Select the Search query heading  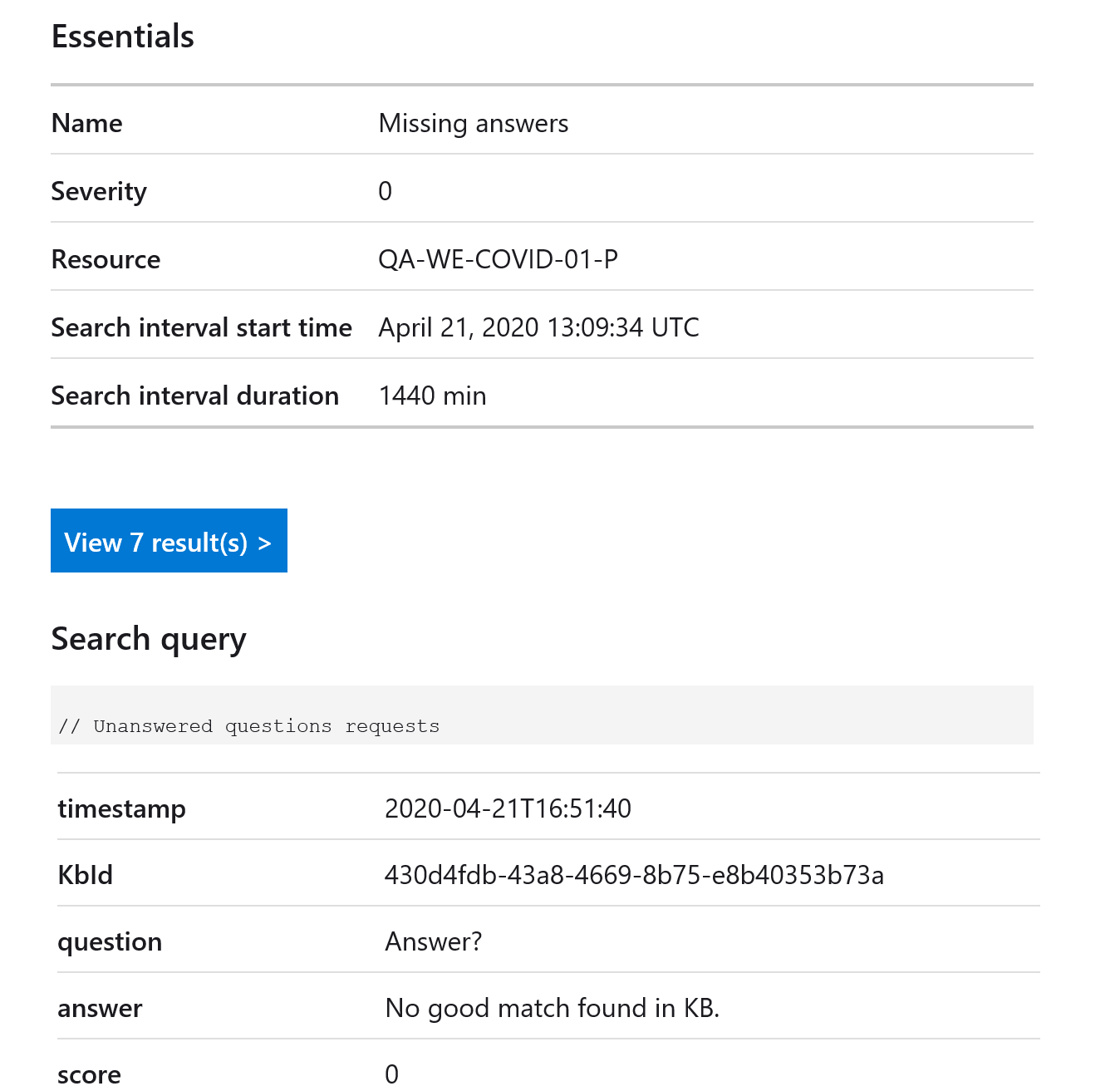coord(149,639)
